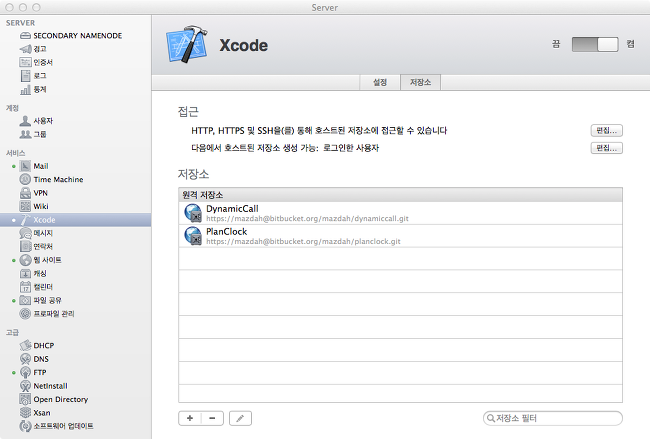Click the pencil edit repository button
The height and width of the screenshot is (439, 650).
click(x=240, y=418)
